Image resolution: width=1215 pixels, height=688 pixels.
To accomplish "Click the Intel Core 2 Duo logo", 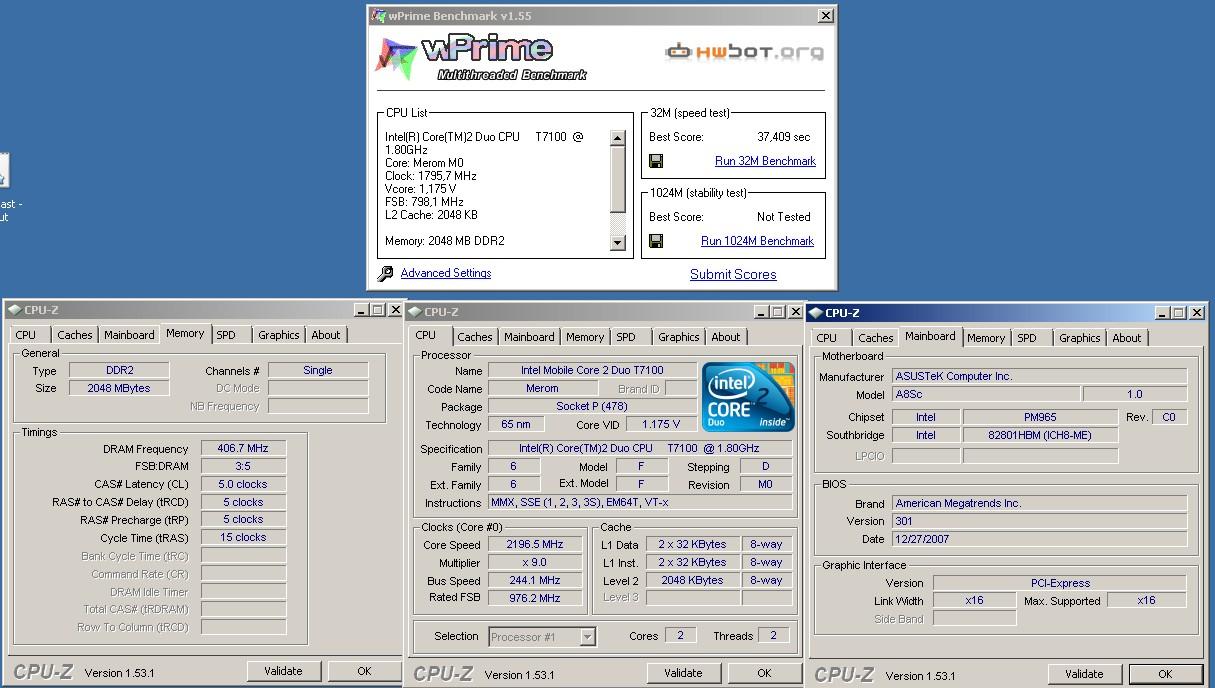I will tap(749, 396).
